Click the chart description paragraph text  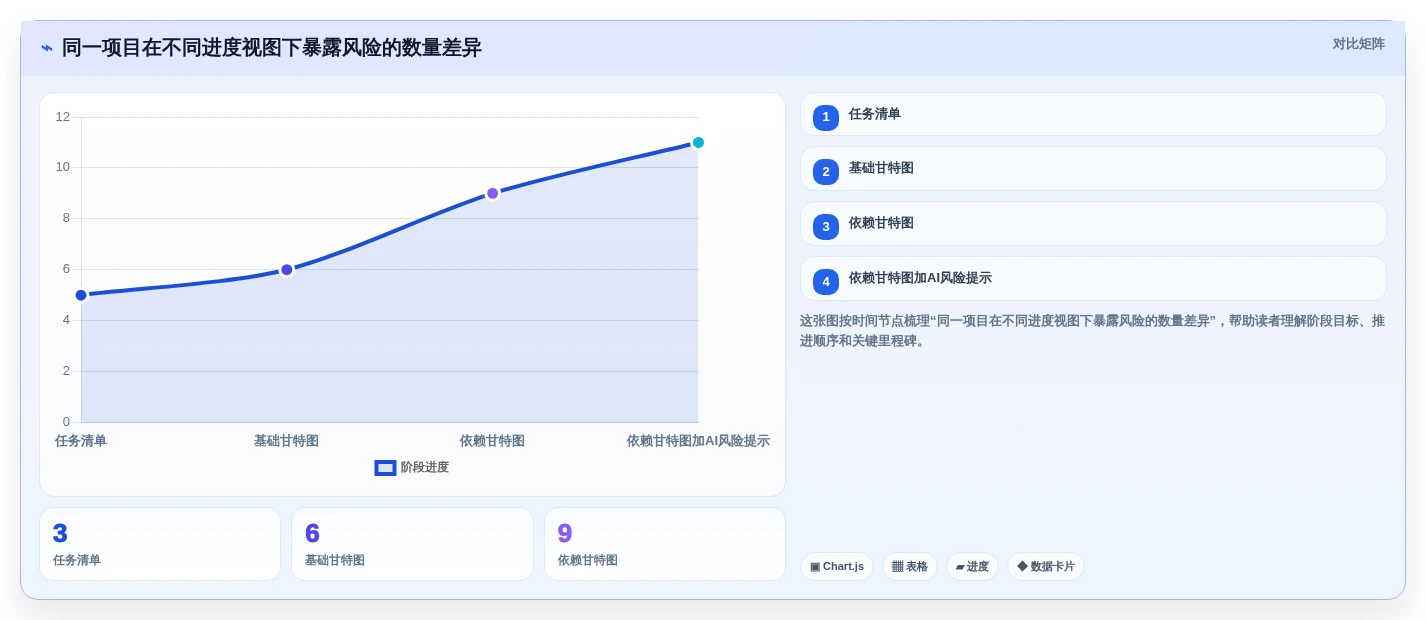tap(1092, 331)
